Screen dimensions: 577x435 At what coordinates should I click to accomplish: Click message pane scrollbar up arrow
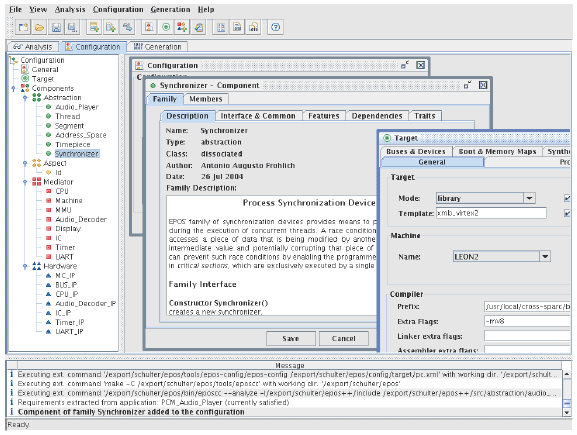tap(567, 374)
